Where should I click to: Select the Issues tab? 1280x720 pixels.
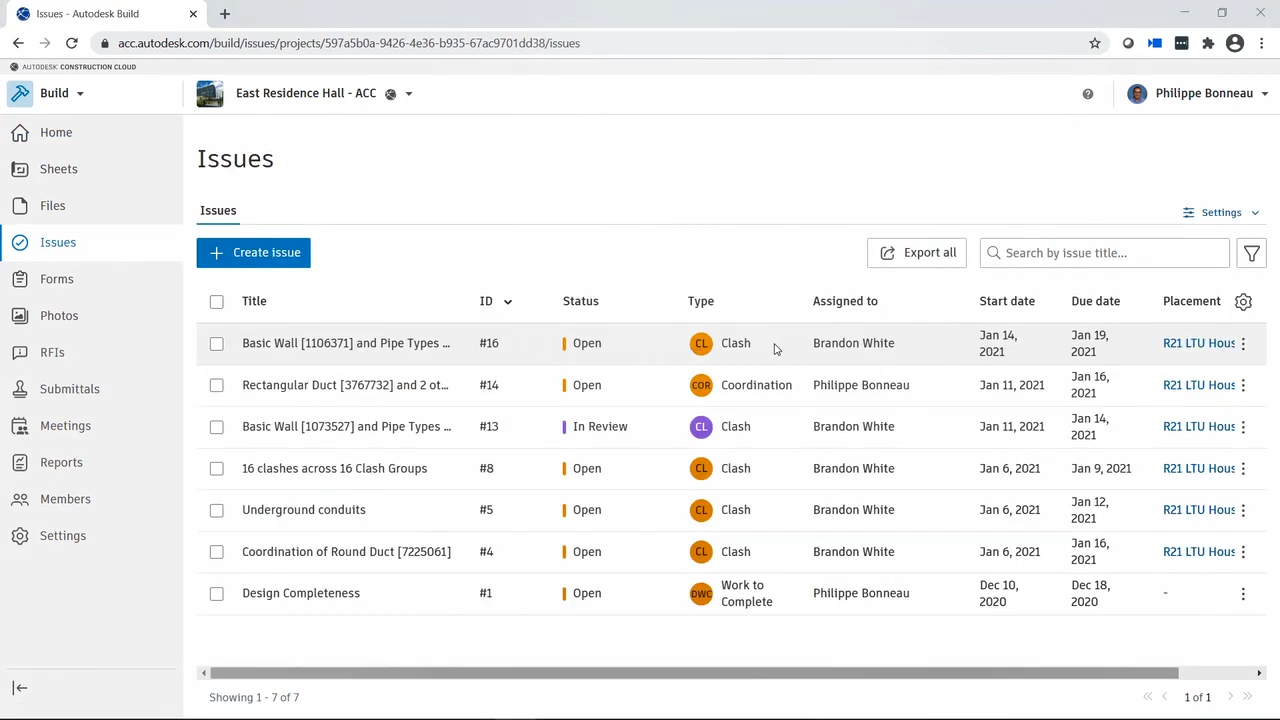coord(218,210)
